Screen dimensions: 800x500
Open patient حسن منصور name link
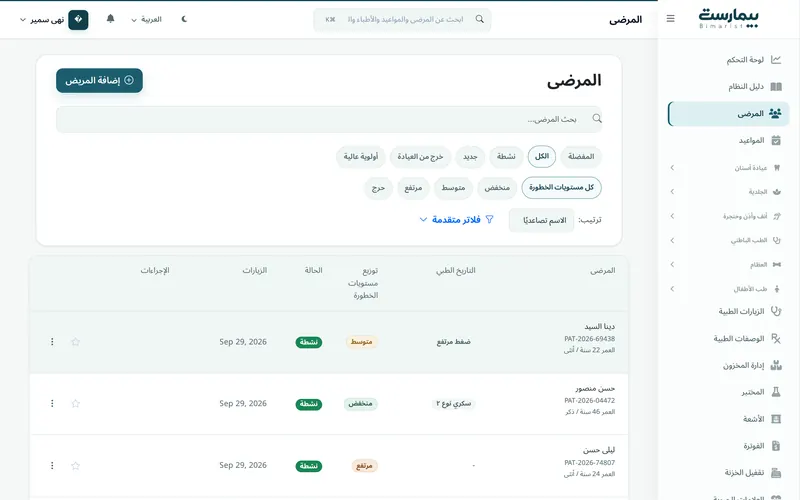tap(595, 388)
